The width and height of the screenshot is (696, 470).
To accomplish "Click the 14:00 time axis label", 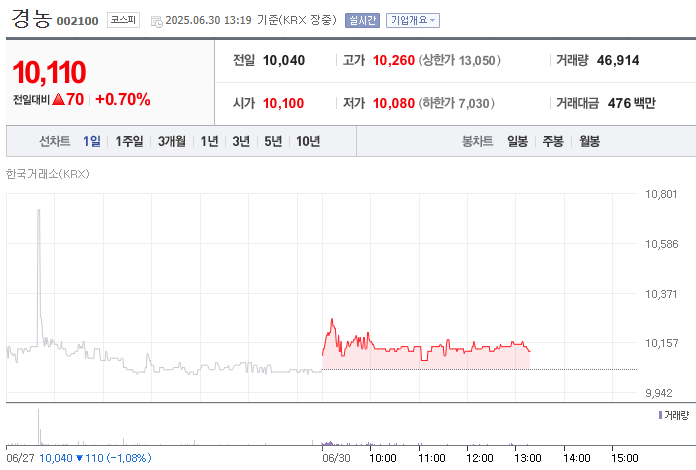I will coord(577,458).
